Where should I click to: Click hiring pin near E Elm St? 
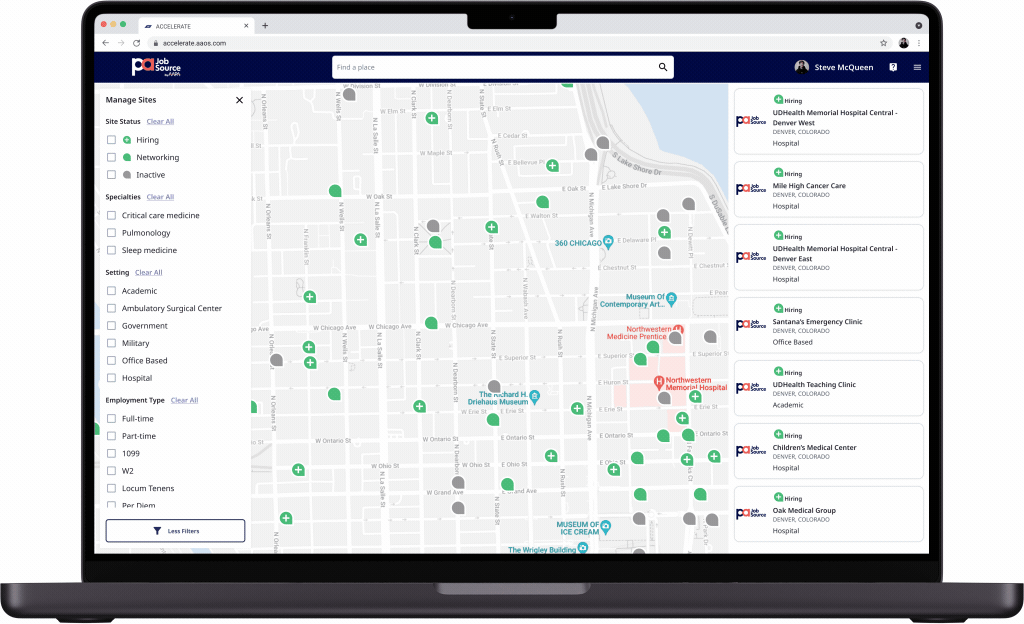(432, 118)
